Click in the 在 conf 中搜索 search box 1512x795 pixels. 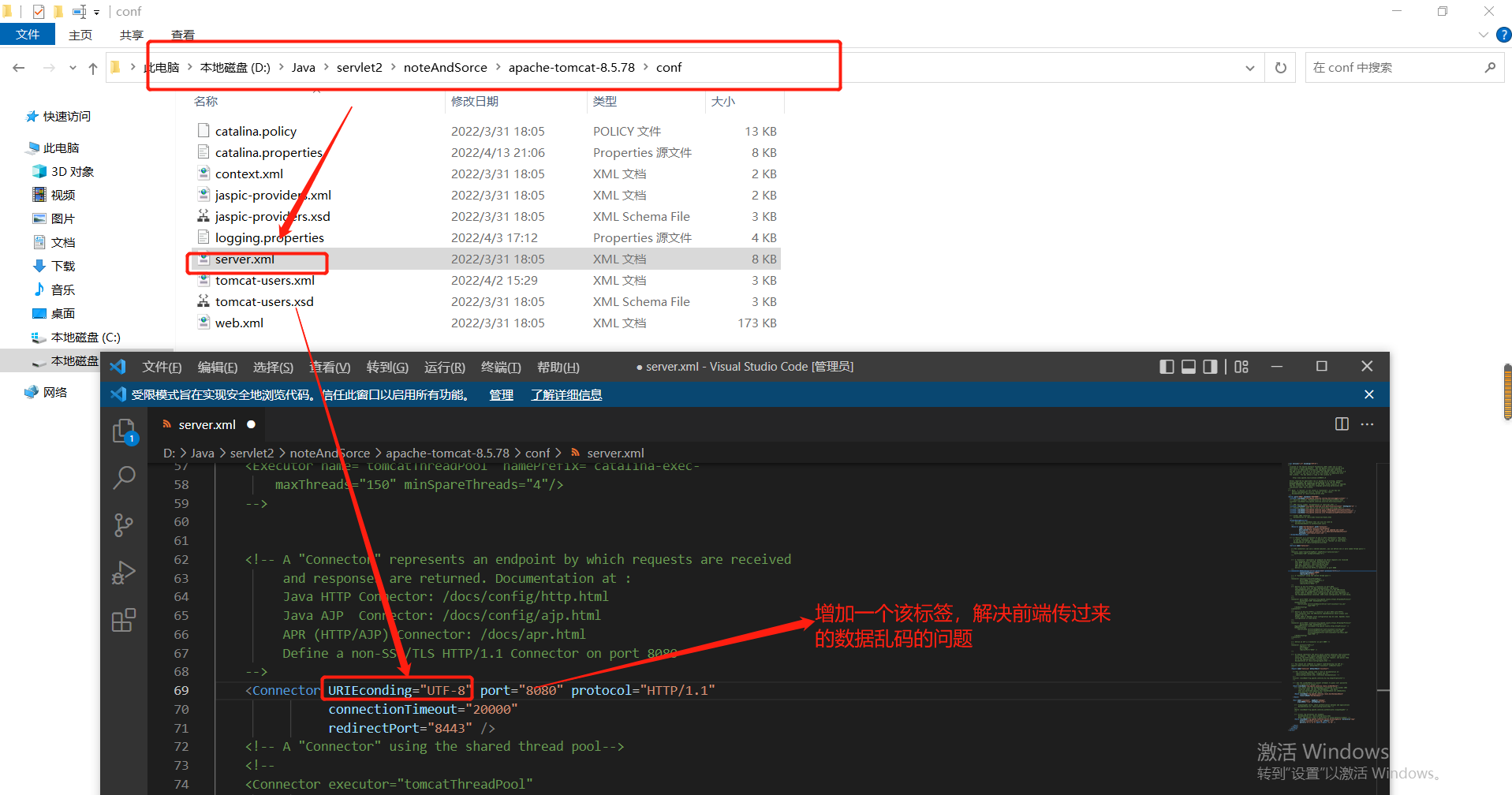[1394, 68]
